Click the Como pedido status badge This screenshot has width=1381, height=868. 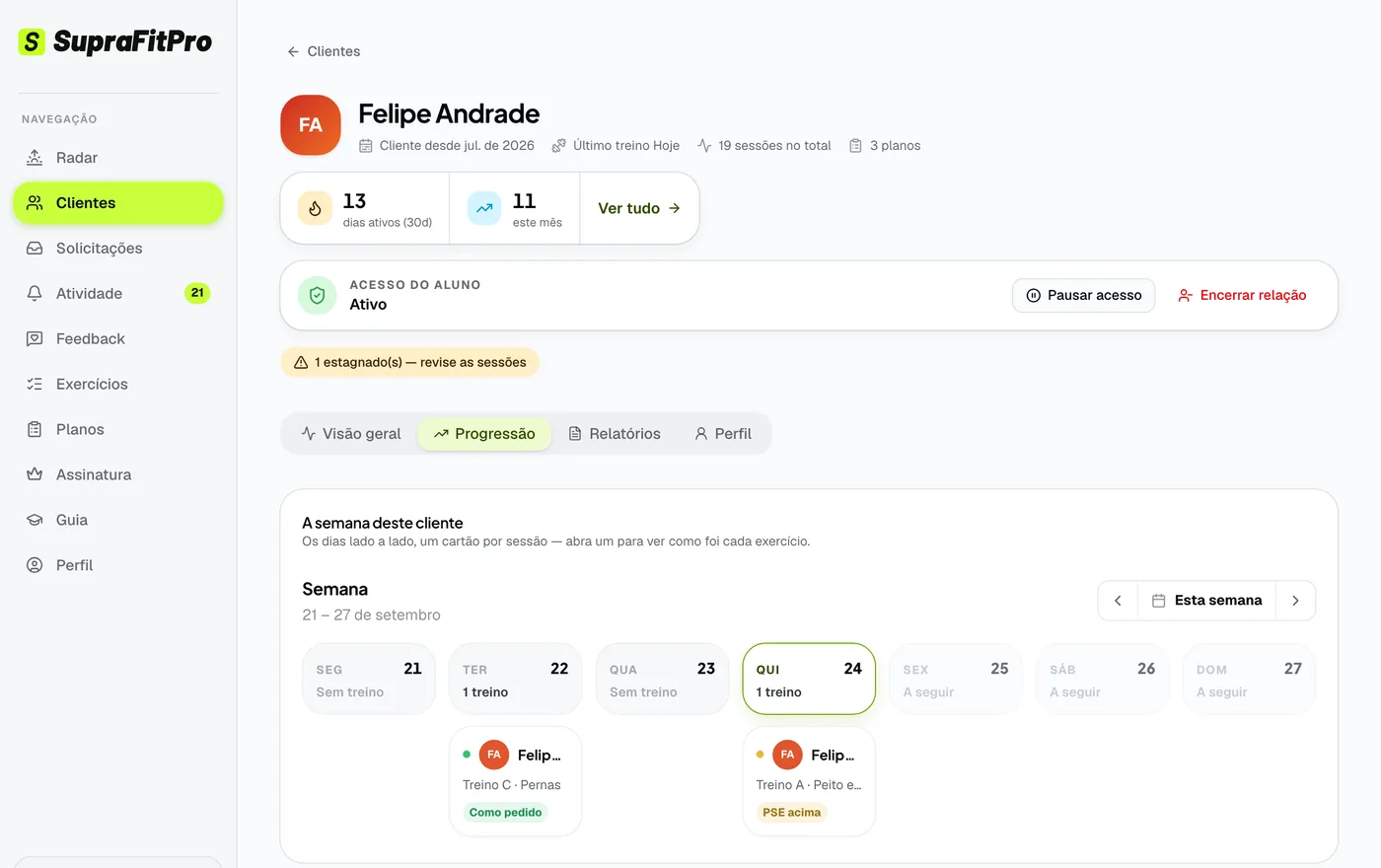[506, 813]
